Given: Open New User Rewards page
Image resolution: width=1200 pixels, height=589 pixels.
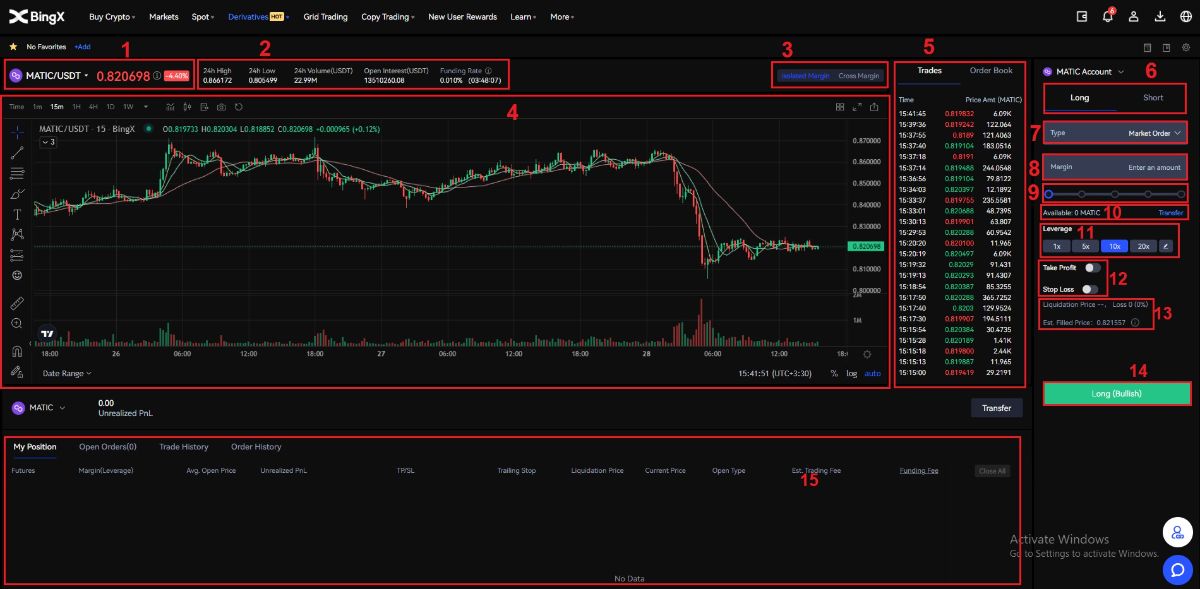Looking at the screenshot, I should point(462,17).
